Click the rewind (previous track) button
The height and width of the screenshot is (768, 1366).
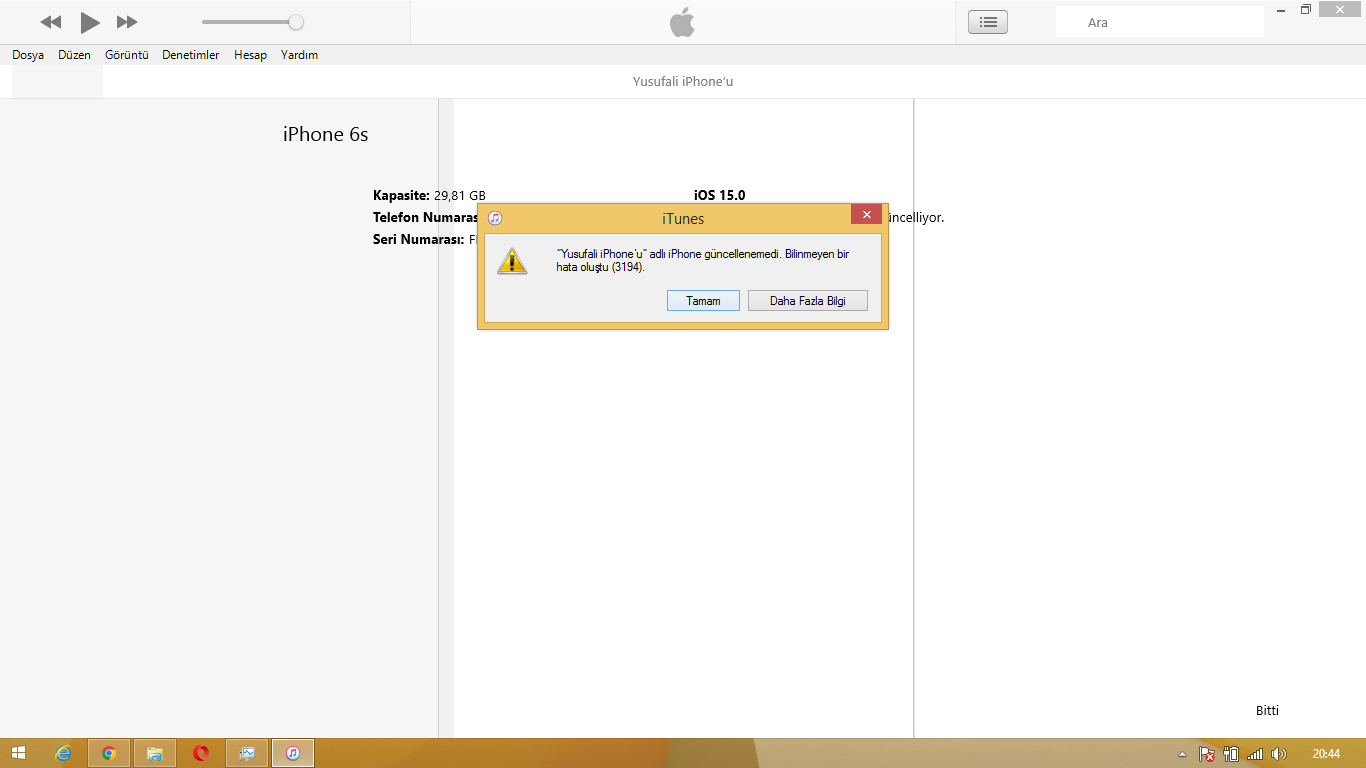click(x=51, y=22)
